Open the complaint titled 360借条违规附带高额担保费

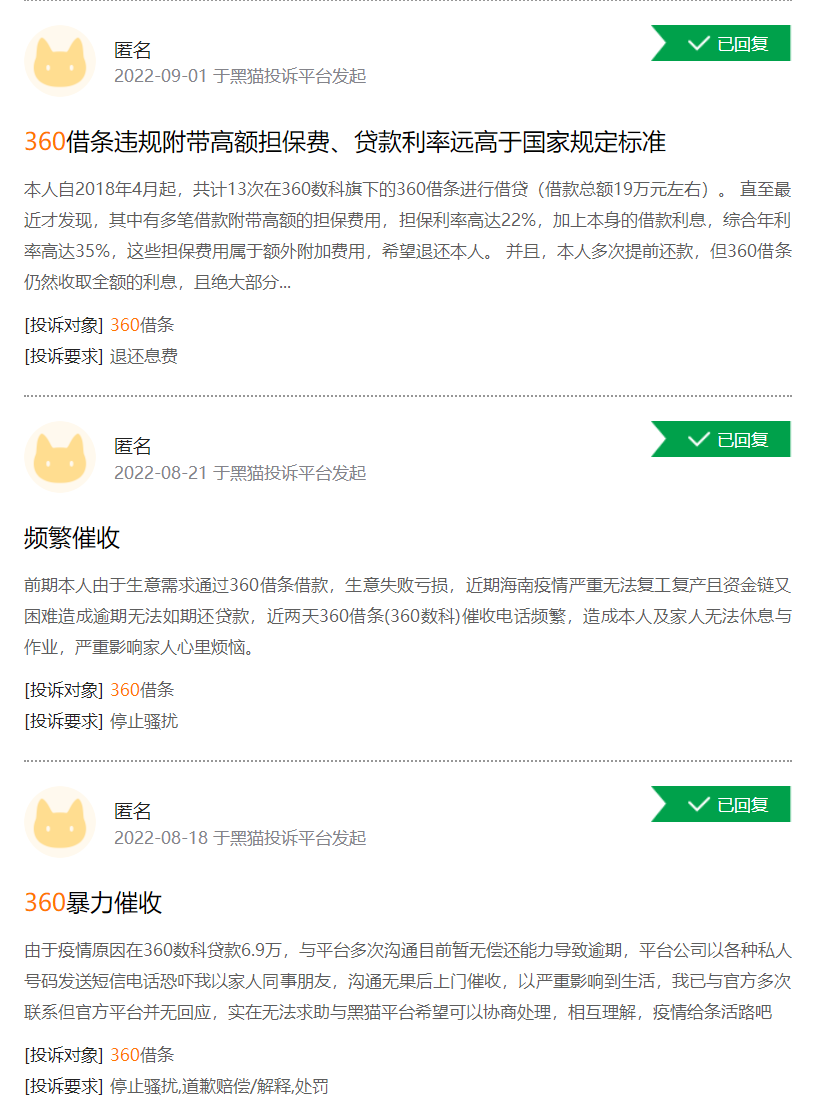click(345, 142)
